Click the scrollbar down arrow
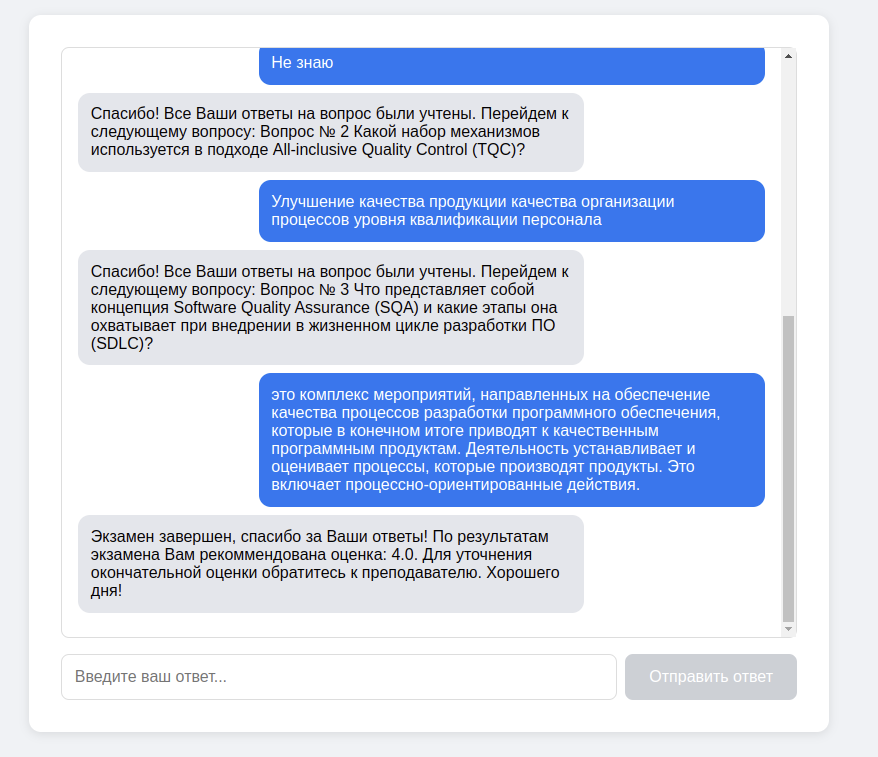 [788, 629]
